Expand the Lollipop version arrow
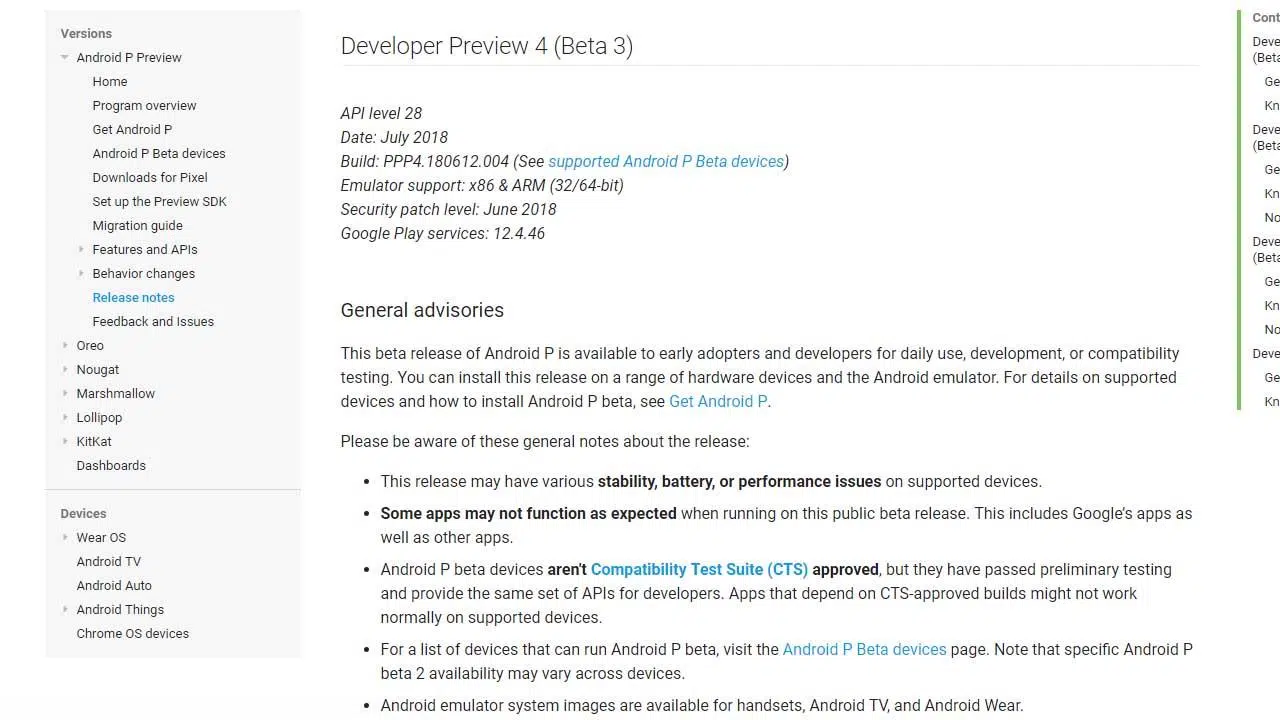 pos(65,418)
